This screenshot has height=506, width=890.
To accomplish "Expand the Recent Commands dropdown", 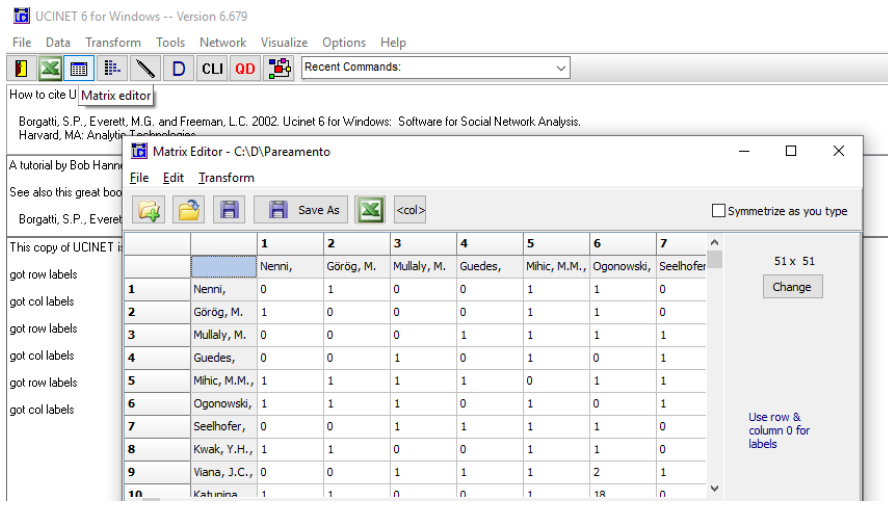I will click(560, 68).
